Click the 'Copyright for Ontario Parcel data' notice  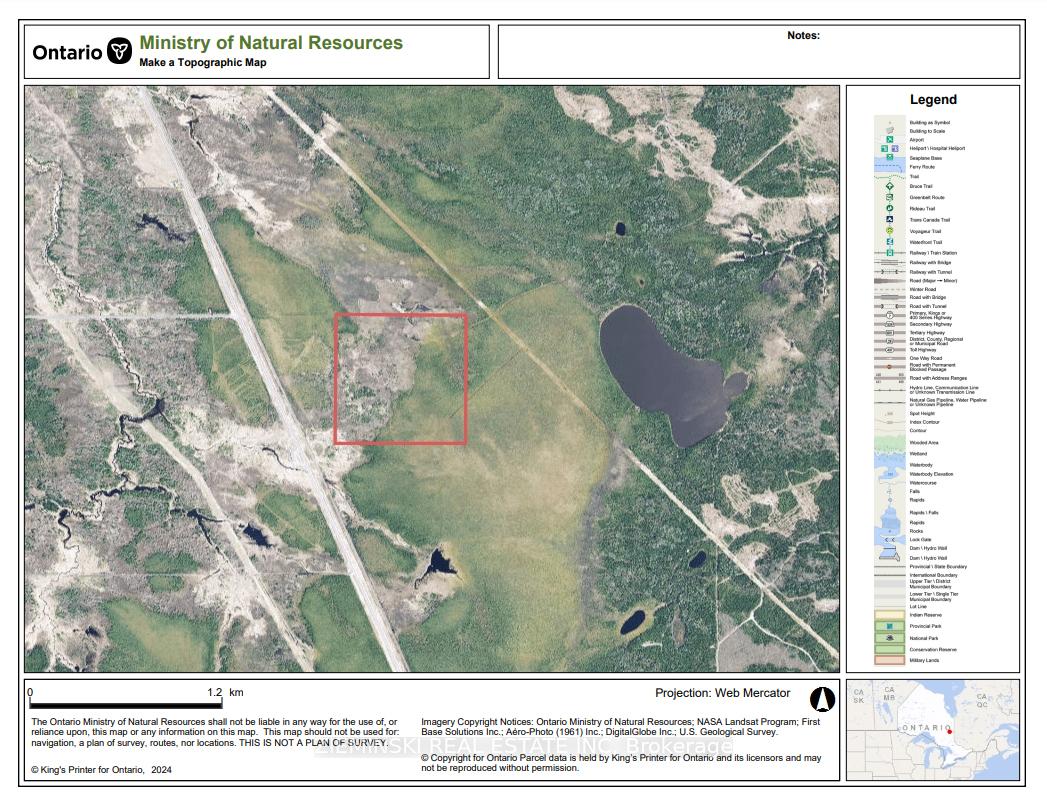coord(621,763)
